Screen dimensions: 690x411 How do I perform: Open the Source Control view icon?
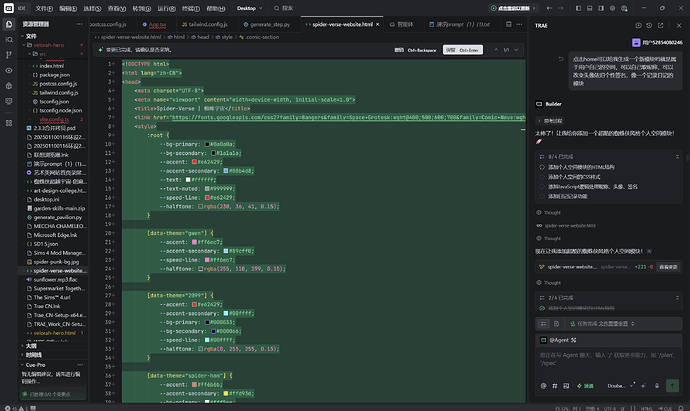click(x=9, y=55)
